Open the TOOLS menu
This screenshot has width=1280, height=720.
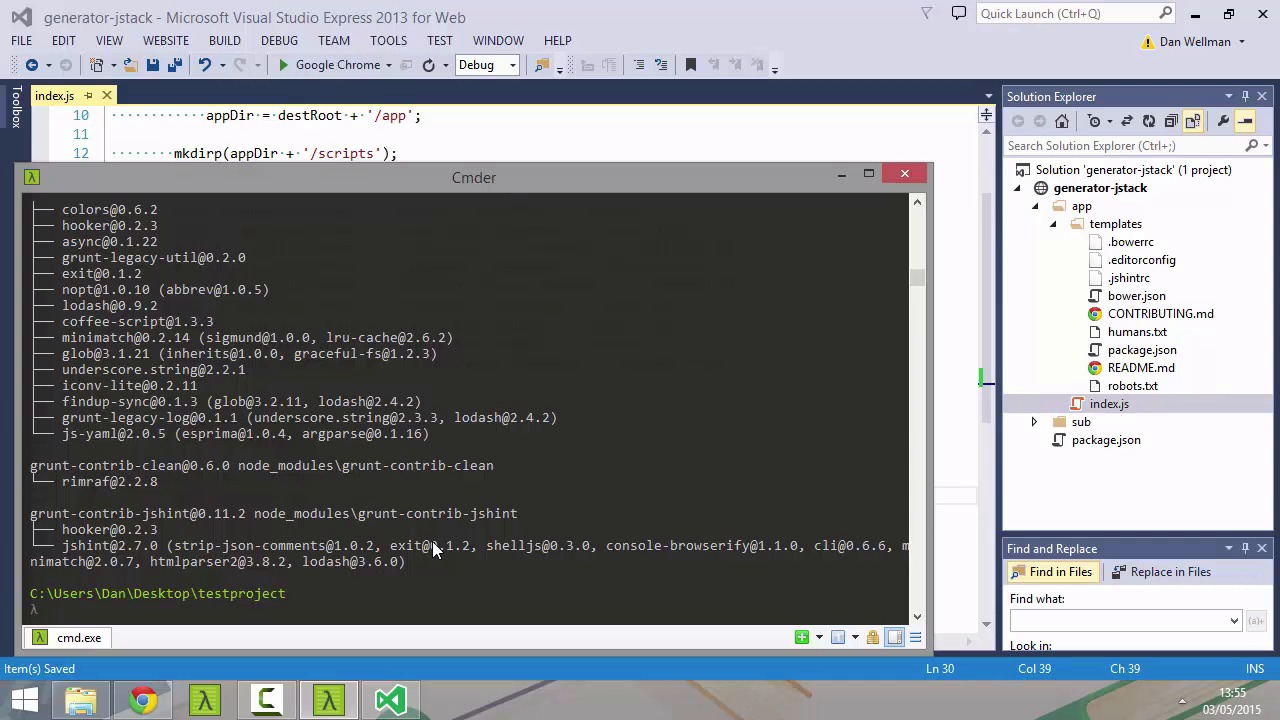(388, 41)
